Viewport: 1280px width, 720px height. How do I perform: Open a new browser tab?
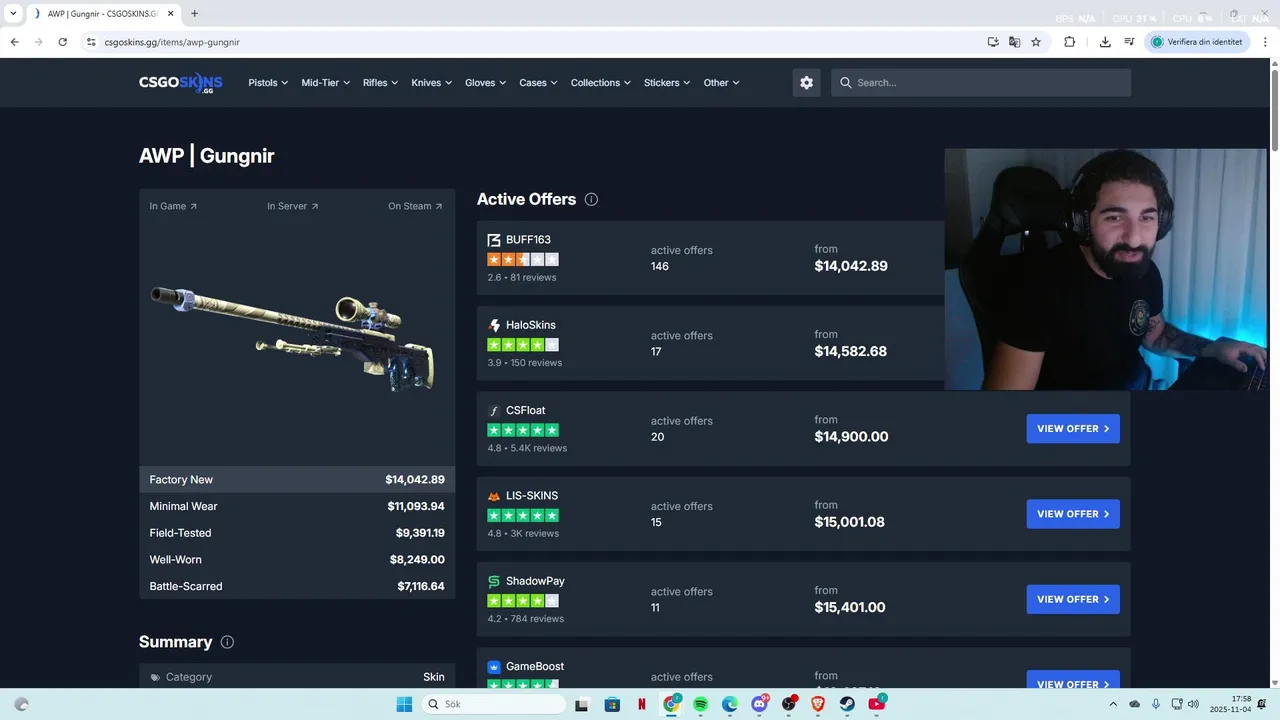(194, 14)
